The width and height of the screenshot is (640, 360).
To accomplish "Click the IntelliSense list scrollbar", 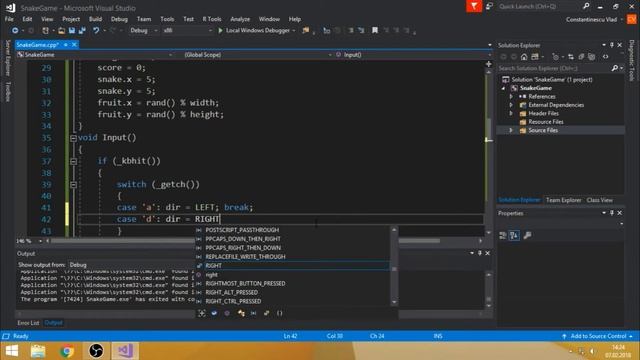I will pyautogui.click(x=394, y=266).
